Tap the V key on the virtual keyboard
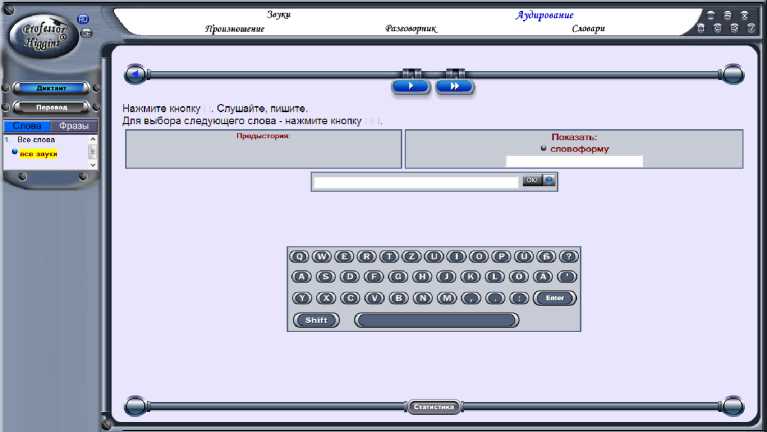Viewport: 767px width, 432px height. click(x=374, y=298)
